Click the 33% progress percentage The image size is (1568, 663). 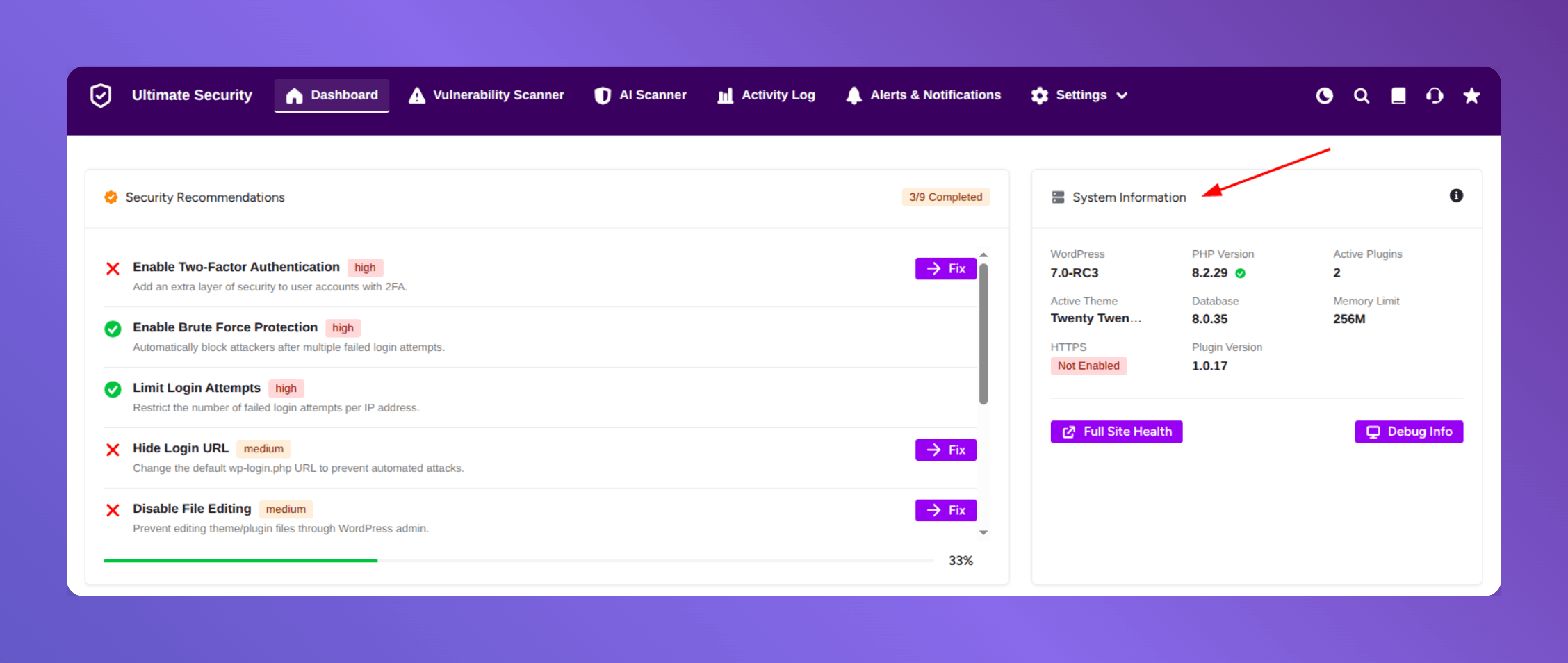(x=961, y=561)
